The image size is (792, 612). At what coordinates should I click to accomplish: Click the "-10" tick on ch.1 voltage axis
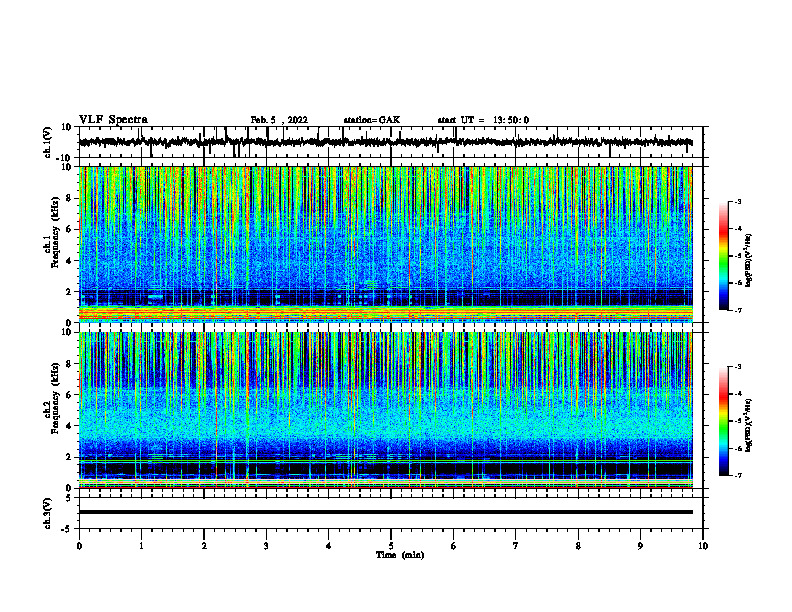point(65,158)
